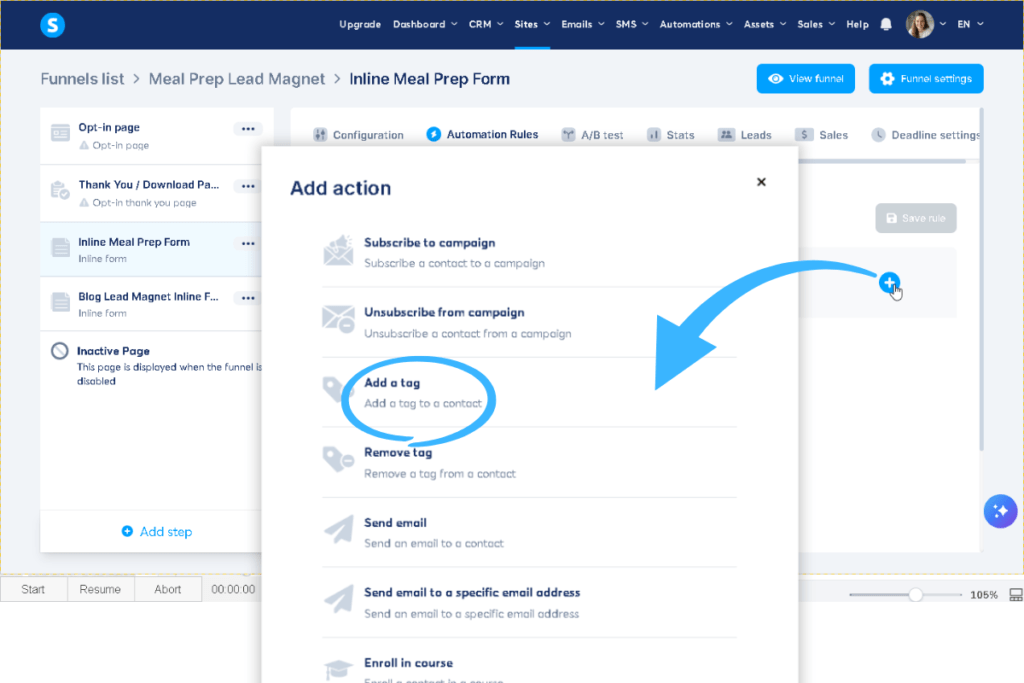Click the Systeme logo icon
The image size is (1024, 683).
[52, 25]
